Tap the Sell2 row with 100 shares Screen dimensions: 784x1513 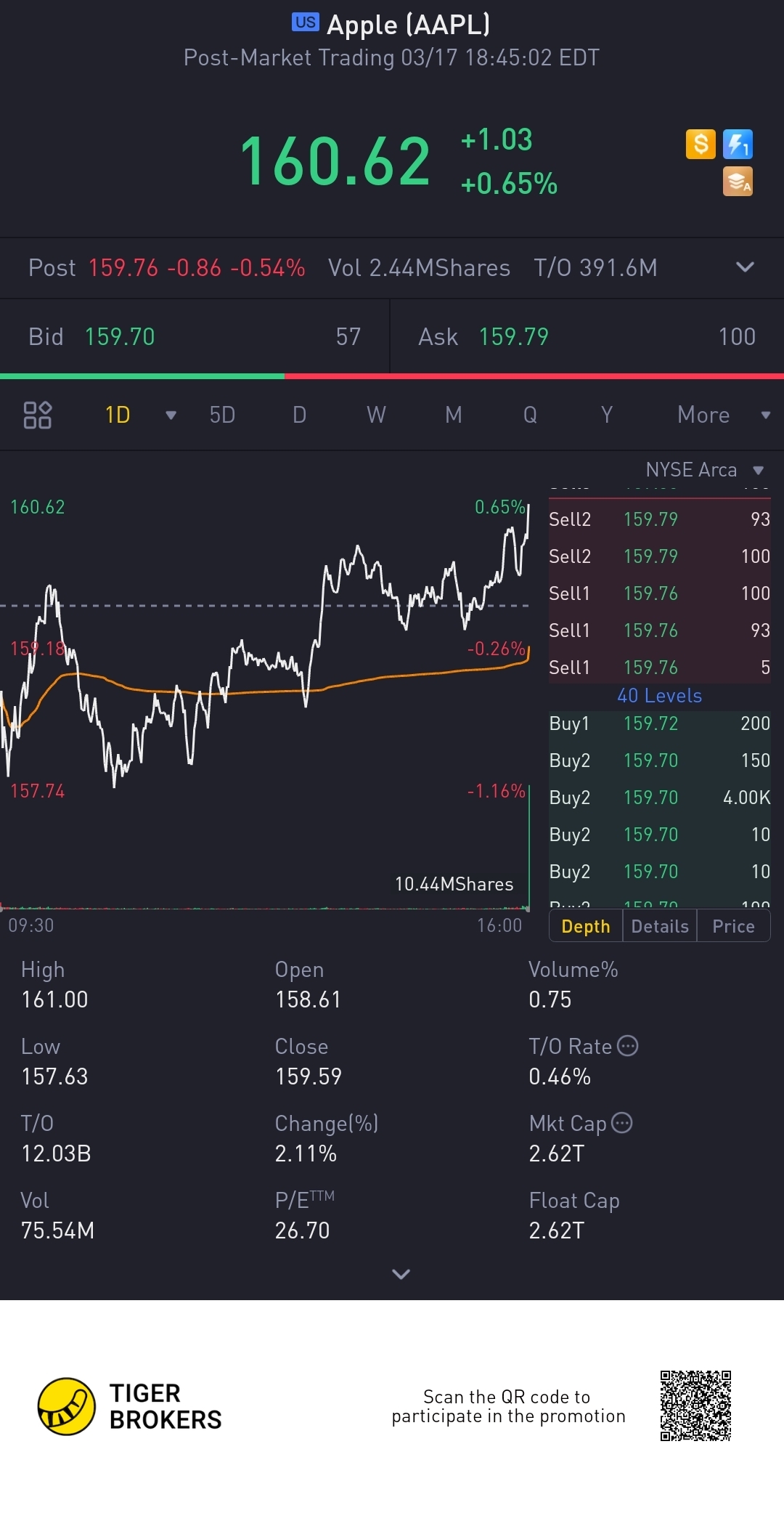[x=659, y=556]
